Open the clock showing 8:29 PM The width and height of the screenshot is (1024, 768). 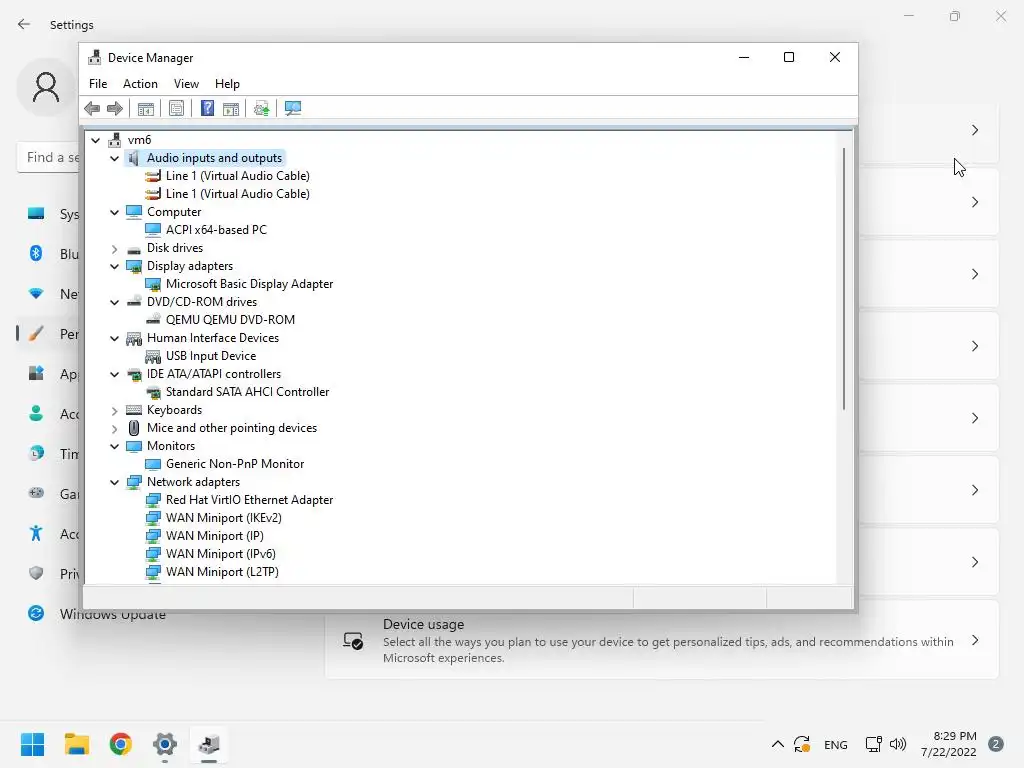click(949, 744)
